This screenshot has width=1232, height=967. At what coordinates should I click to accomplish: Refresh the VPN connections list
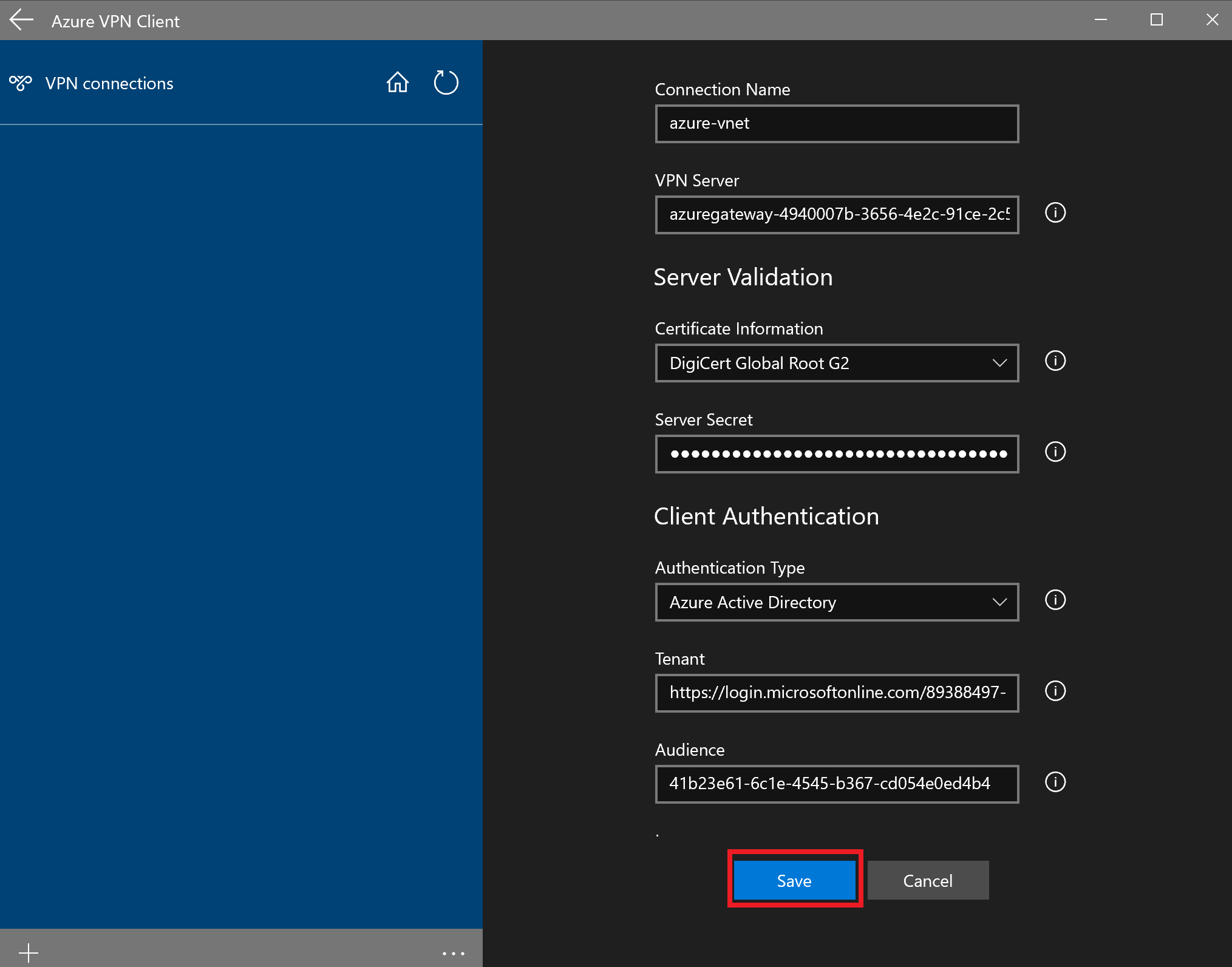point(446,83)
